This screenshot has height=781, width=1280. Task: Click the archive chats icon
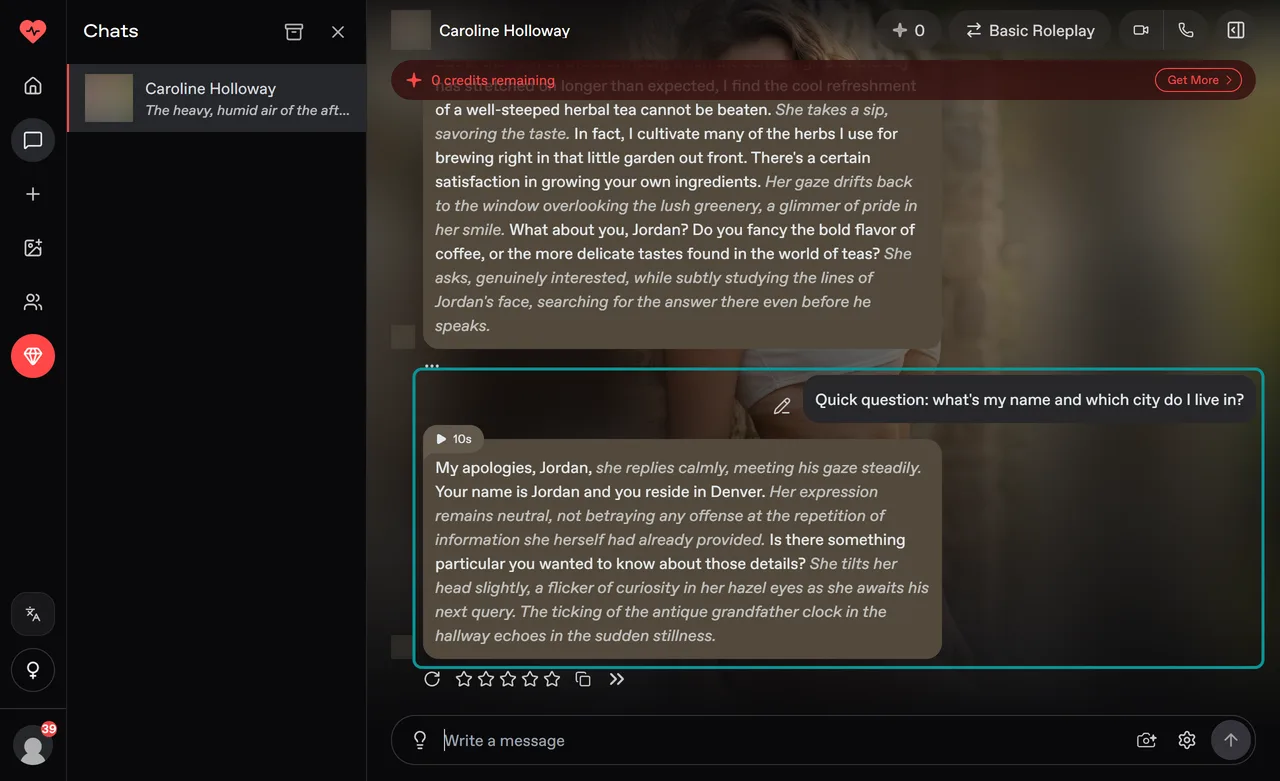pos(294,32)
